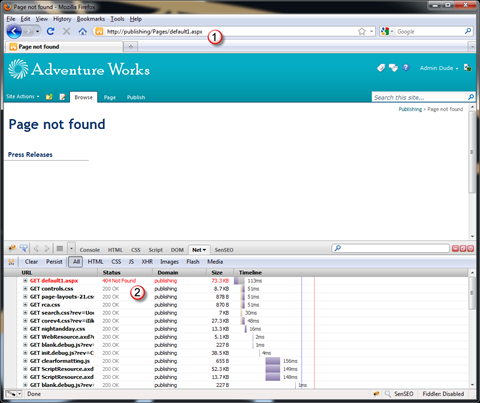Switch to the Page ribbon tab

(110, 97)
